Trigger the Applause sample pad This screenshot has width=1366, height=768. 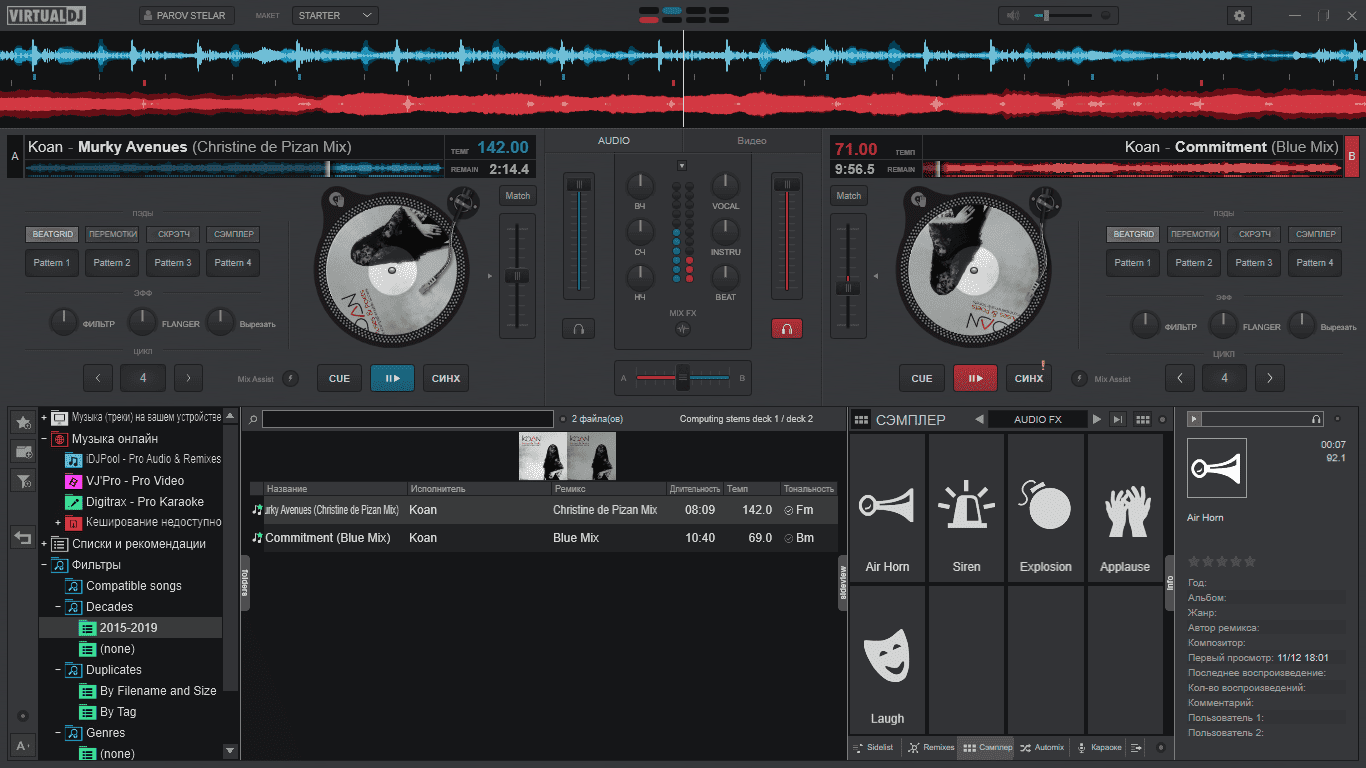(1125, 509)
